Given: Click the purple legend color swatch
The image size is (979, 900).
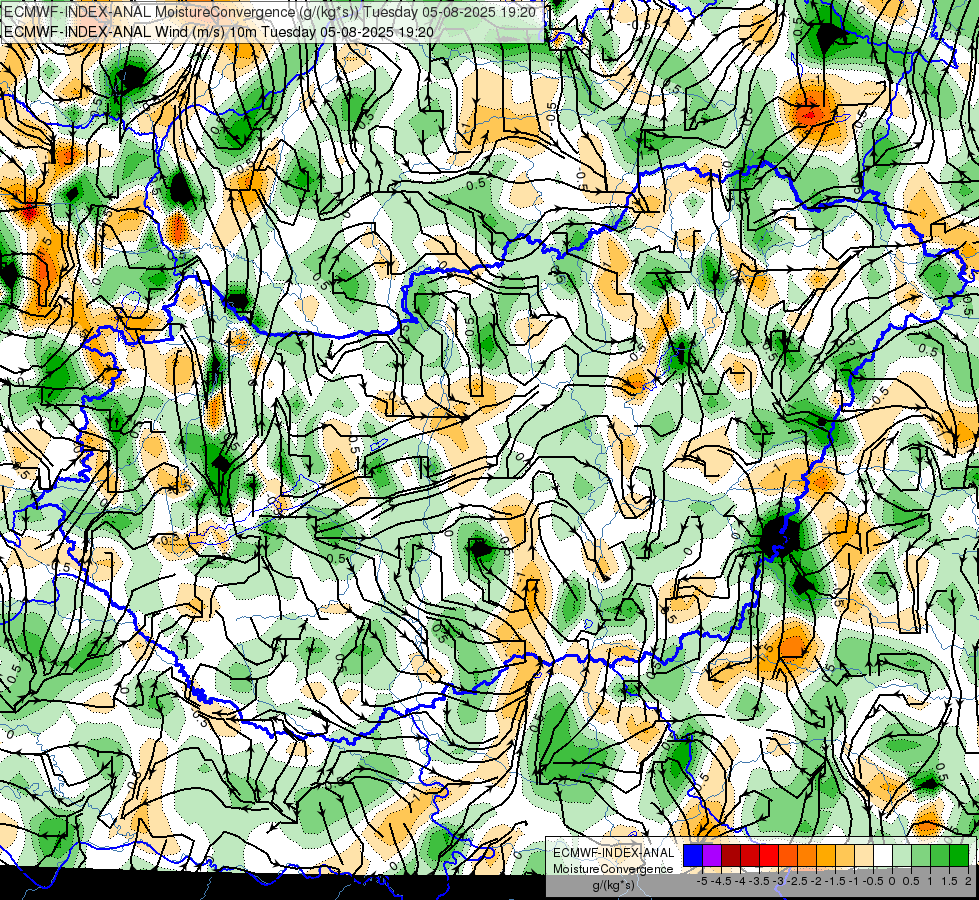Looking at the screenshot, I should tap(712, 855).
